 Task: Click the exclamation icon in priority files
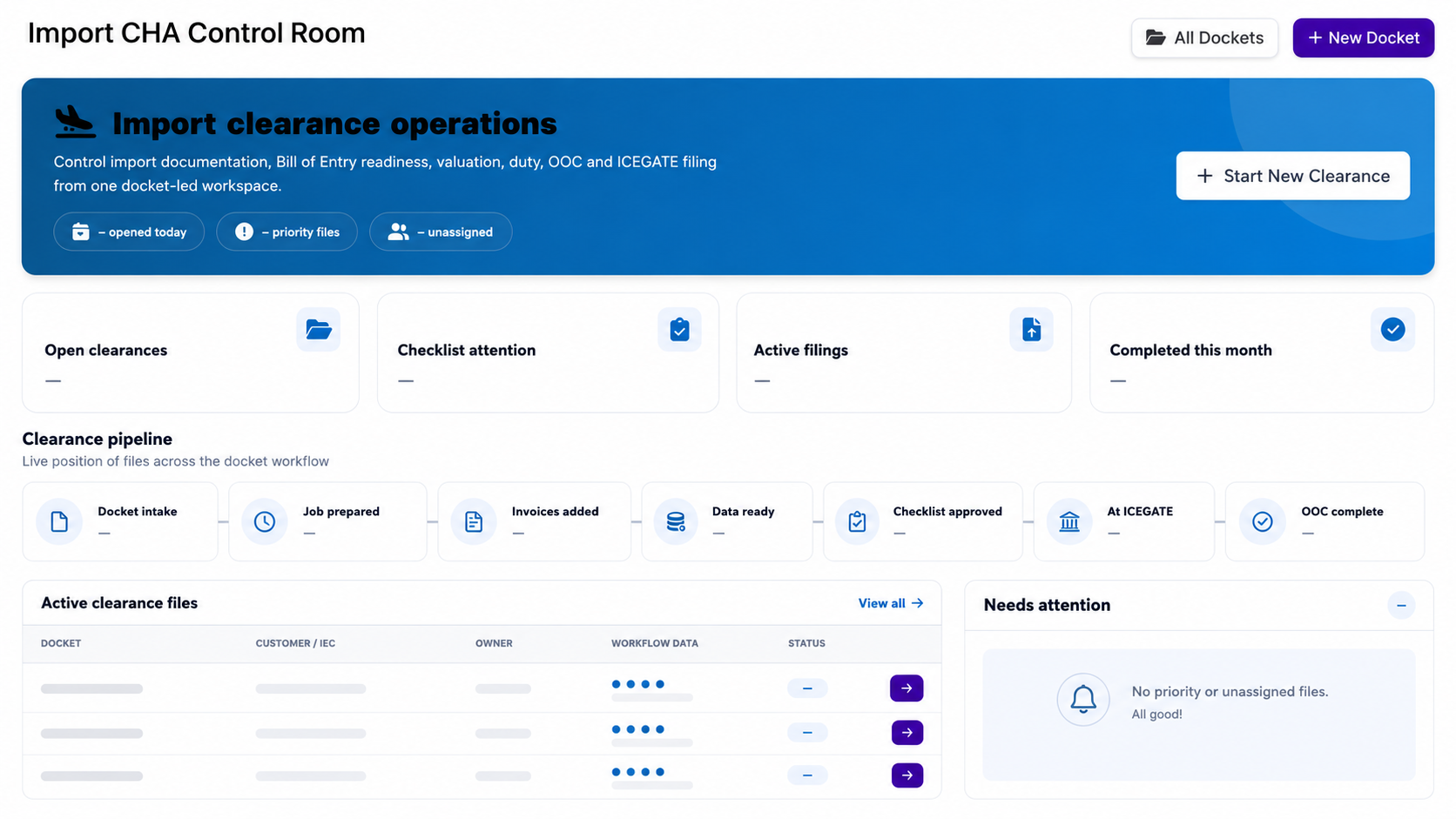point(244,232)
